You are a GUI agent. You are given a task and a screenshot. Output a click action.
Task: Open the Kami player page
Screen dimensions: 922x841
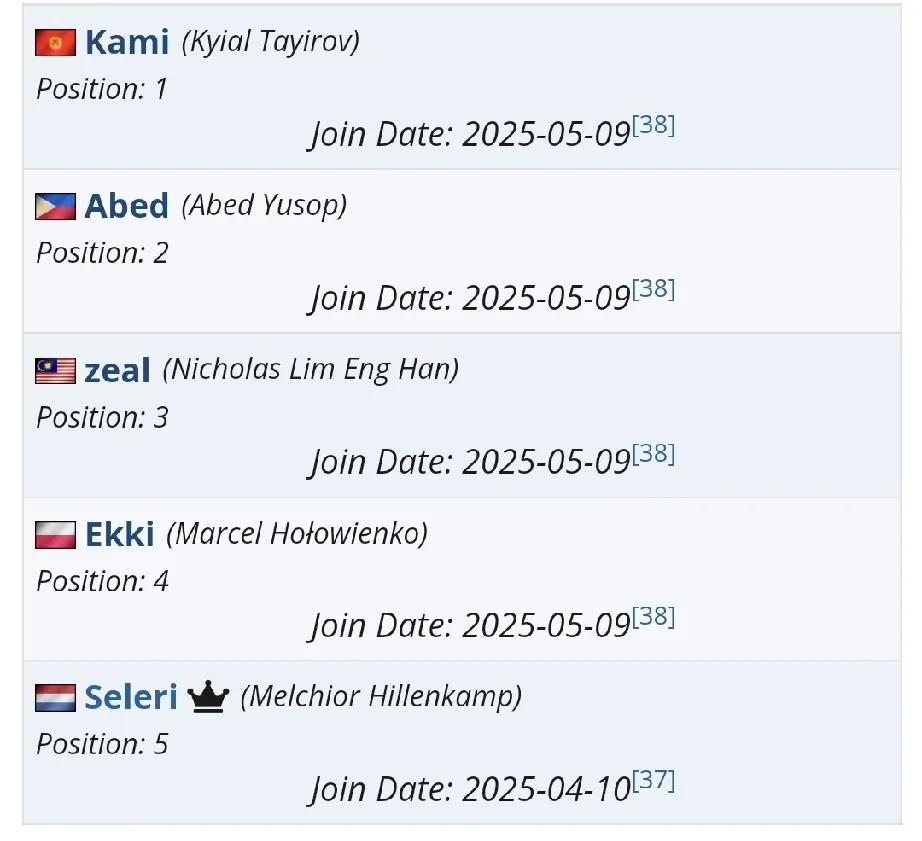coord(127,42)
